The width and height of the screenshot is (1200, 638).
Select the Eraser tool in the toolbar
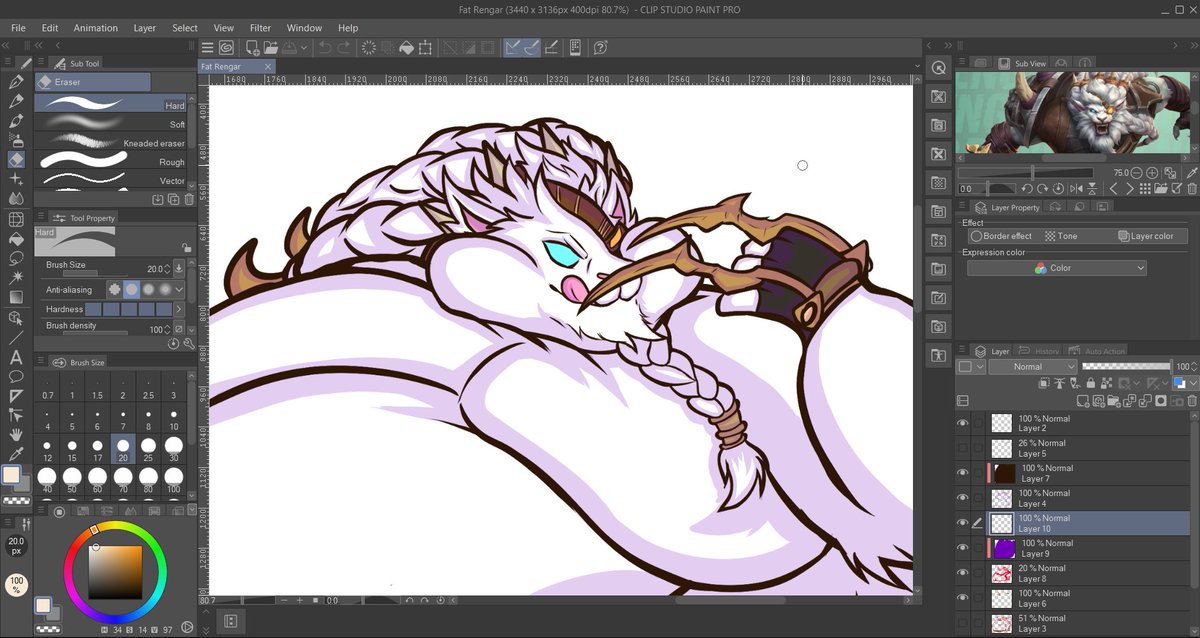(16, 159)
